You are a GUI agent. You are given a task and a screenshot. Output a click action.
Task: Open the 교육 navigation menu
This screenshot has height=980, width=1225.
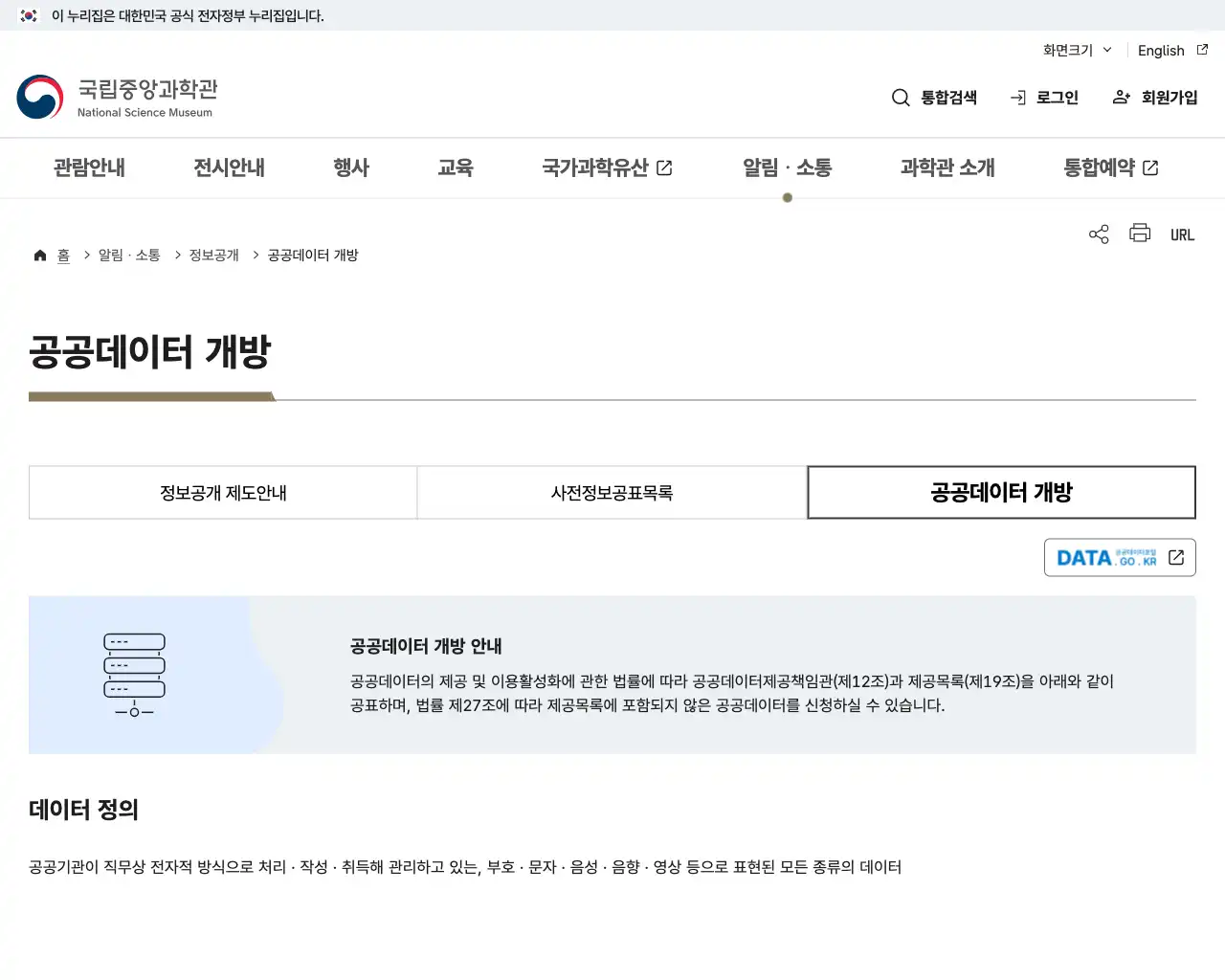[x=456, y=167]
